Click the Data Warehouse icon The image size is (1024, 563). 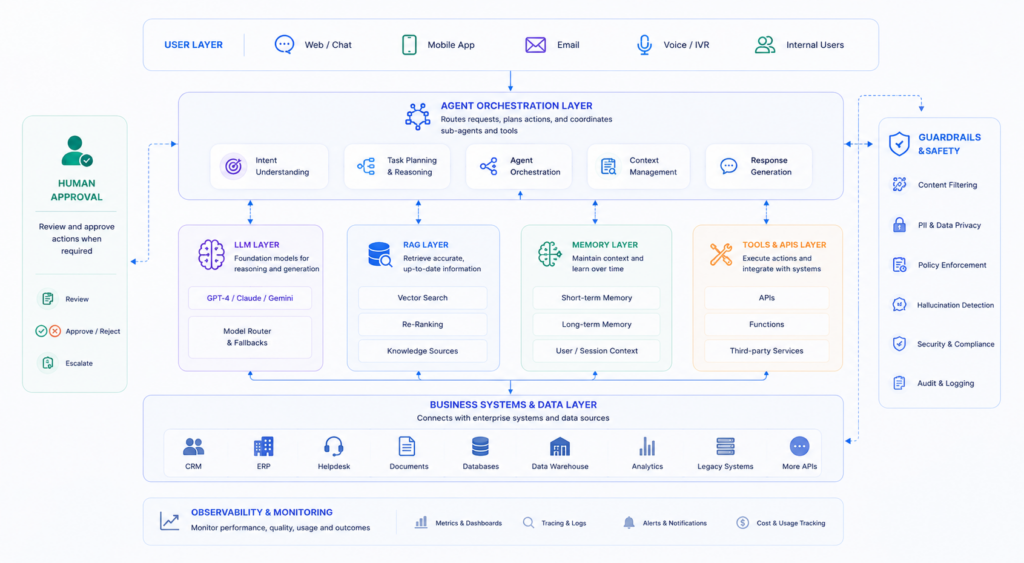[x=560, y=447]
